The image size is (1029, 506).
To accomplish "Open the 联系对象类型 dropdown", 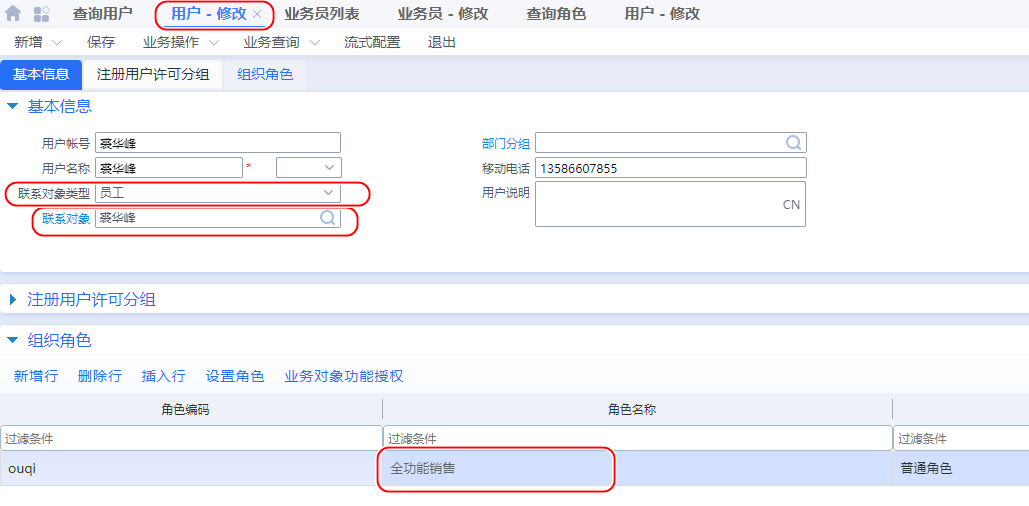I will tap(328, 193).
